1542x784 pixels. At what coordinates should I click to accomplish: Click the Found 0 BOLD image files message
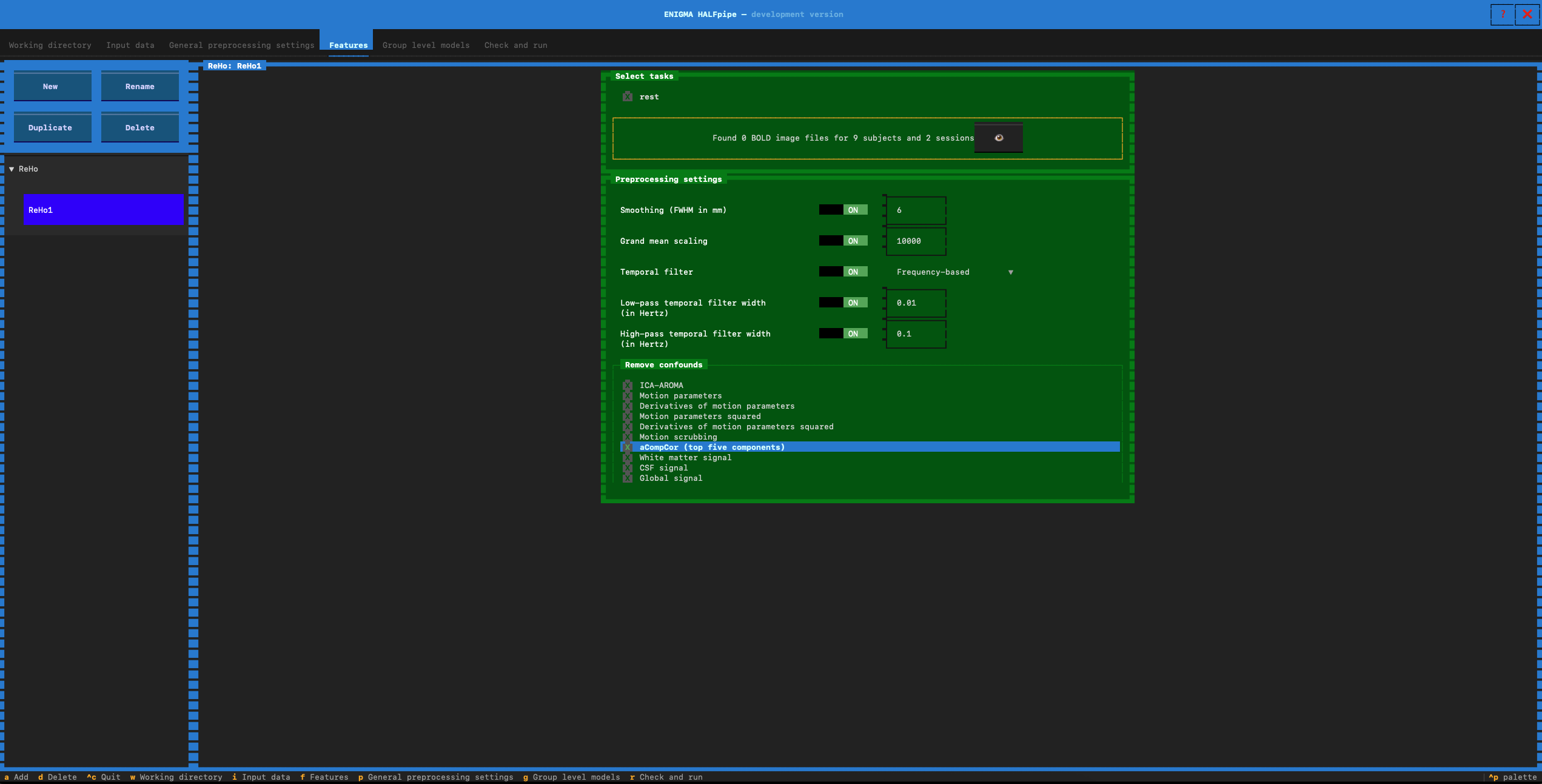coord(843,138)
